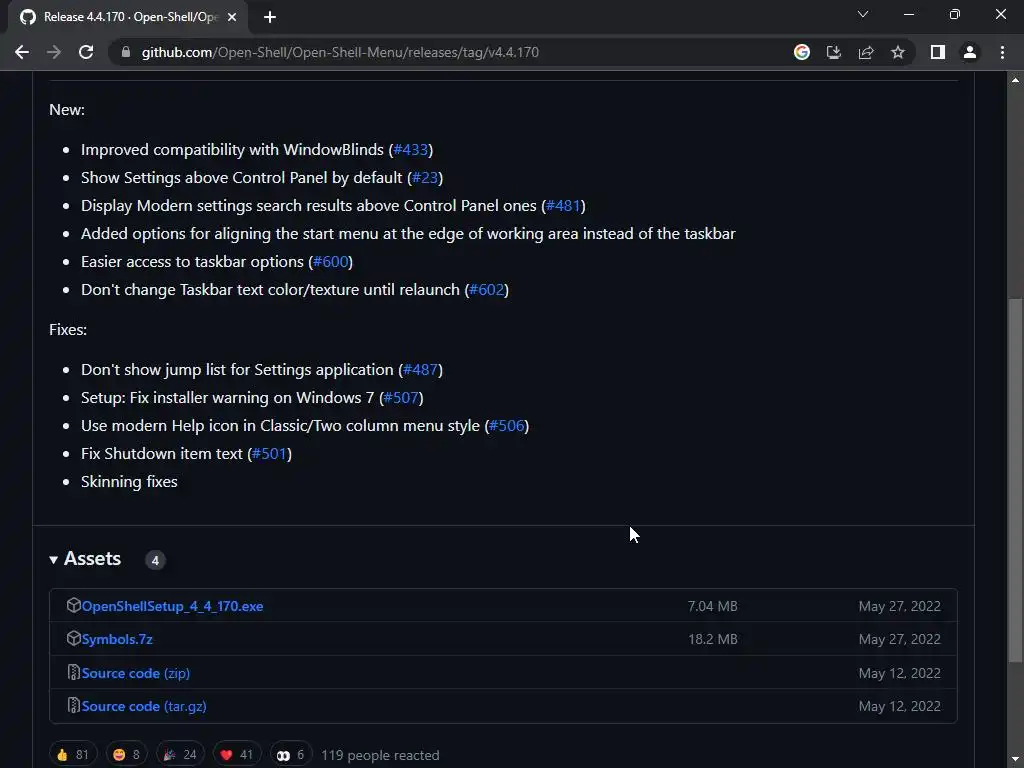Open issue #23 link
Screen dimensions: 1024x768
(425, 178)
